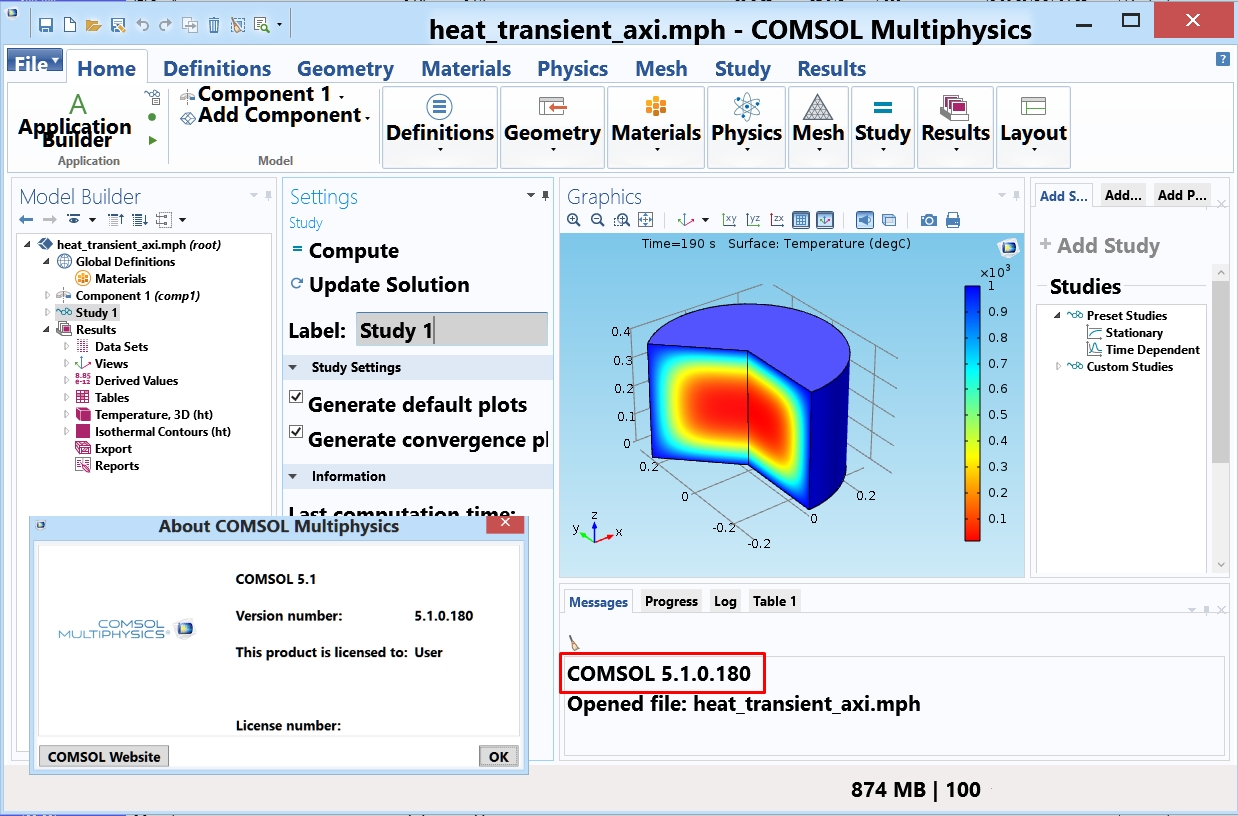Check Generate default plots option
Screen dimensions: 1238x816
click(x=296, y=397)
